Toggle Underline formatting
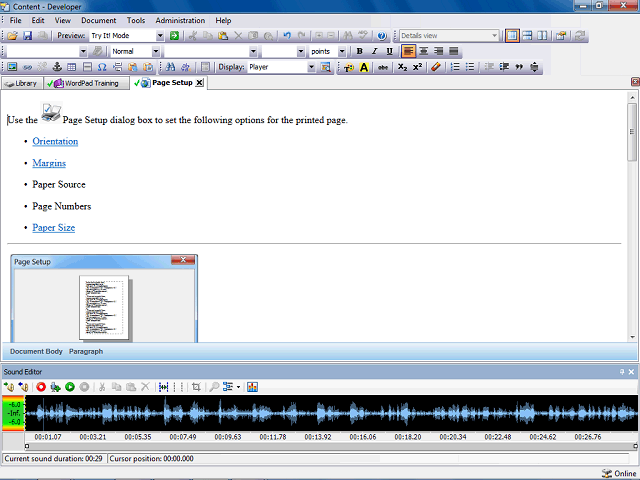Screen dimensions: 640x480 coord(389,51)
